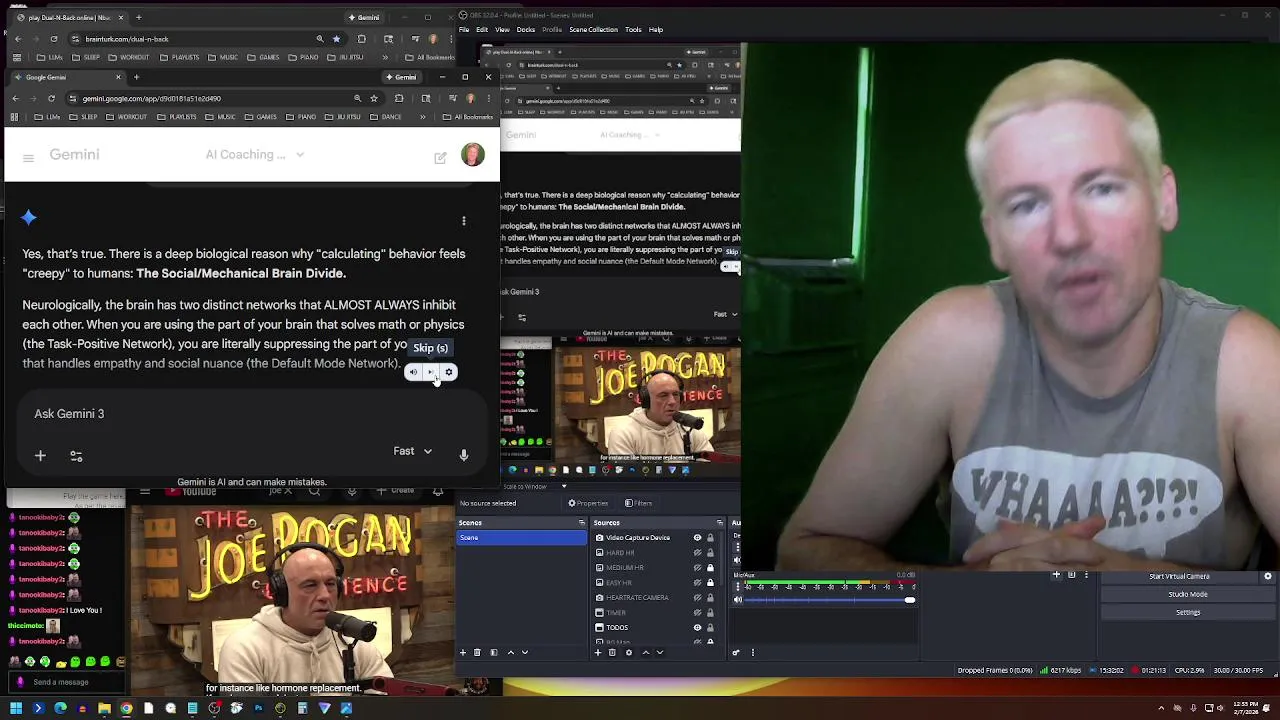Open the Google account avatar in Gemini
Screen dimensions: 1280x720
473,155
